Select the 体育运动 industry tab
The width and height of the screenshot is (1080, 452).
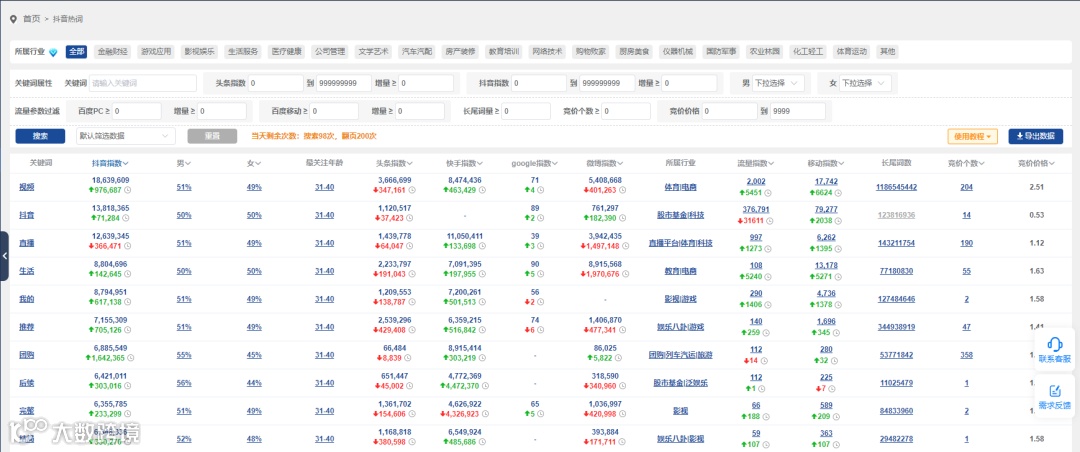(851, 52)
